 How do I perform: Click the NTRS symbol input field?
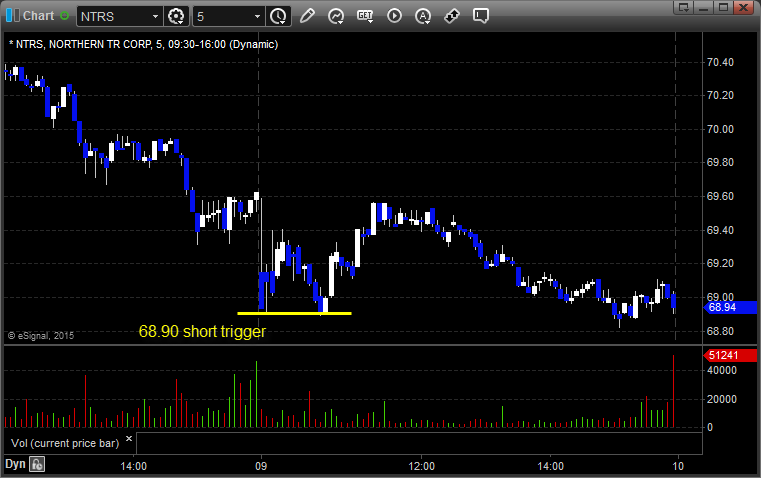(112, 16)
